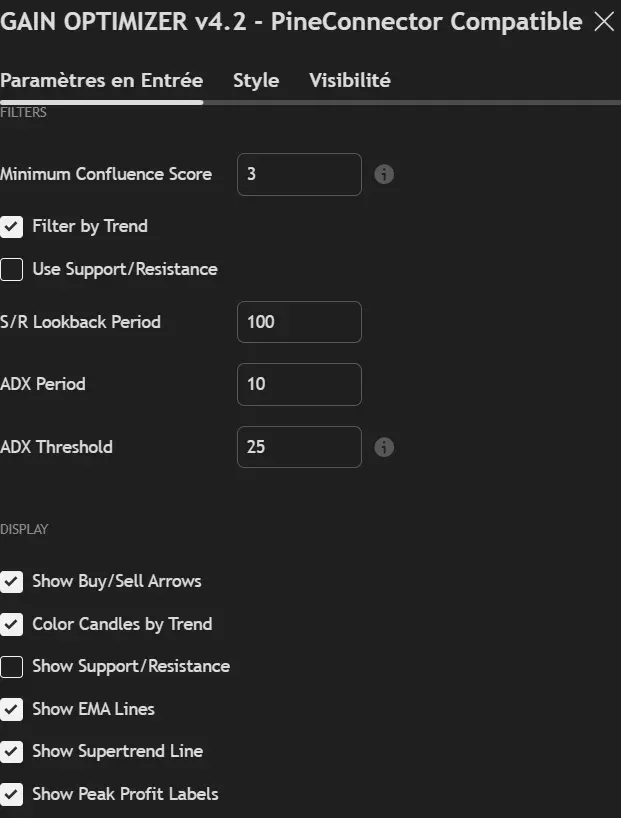Image resolution: width=621 pixels, height=818 pixels.
Task: Disable Color Candles by Trend
Action: coord(13,623)
